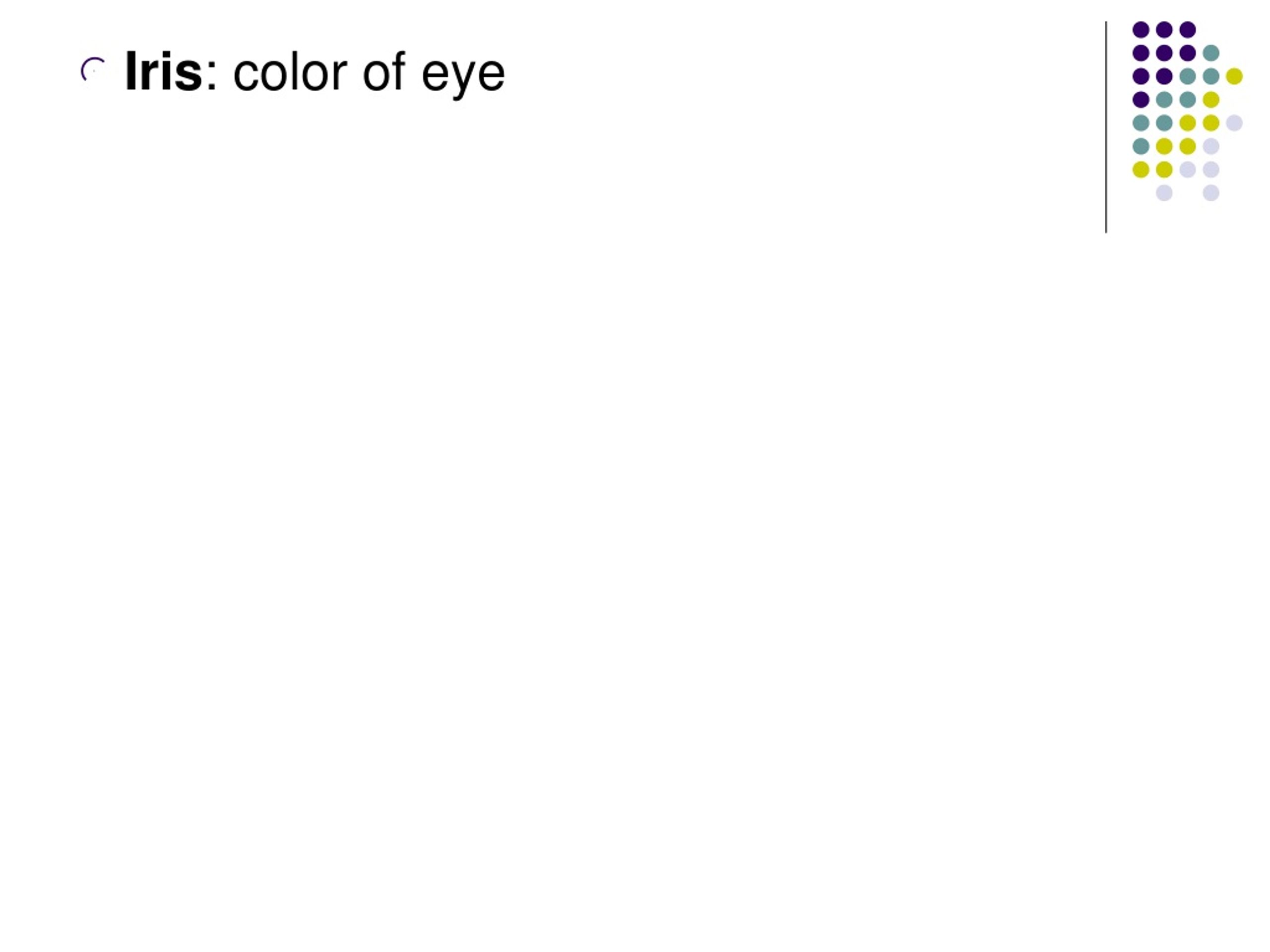Image resolution: width=1270 pixels, height=952 pixels.
Task: Select the yellow dot in third row
Action: pos(1234,76)
